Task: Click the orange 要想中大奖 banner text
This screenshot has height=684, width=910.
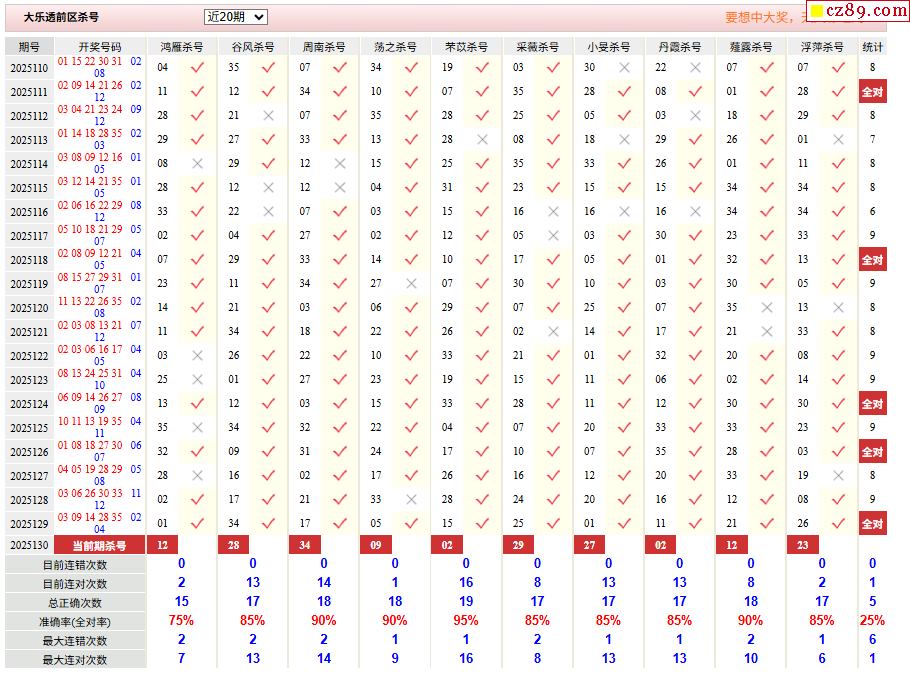Action: pos(762,18)
